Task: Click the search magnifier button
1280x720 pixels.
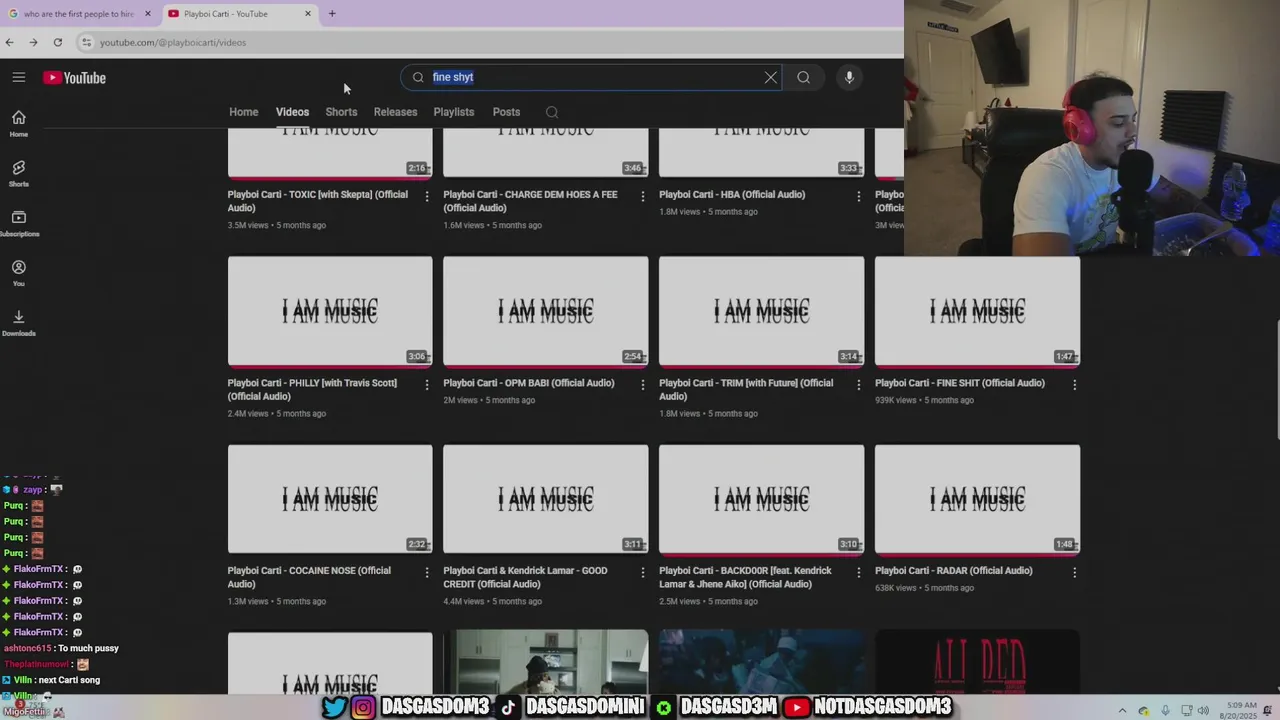Action: pos(803,77)
